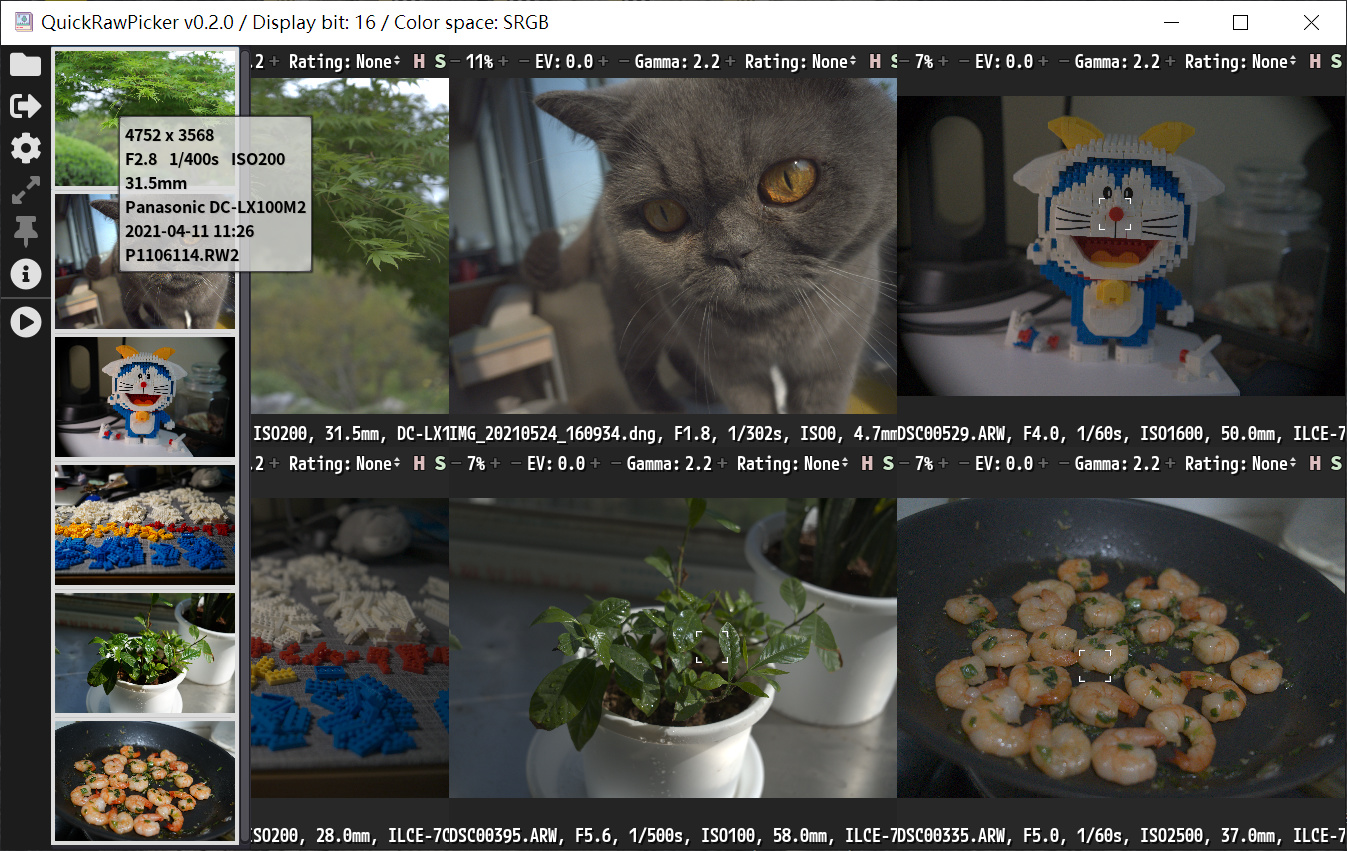
Task: Select the potted plant thumbnail
Action: (145, 653)
